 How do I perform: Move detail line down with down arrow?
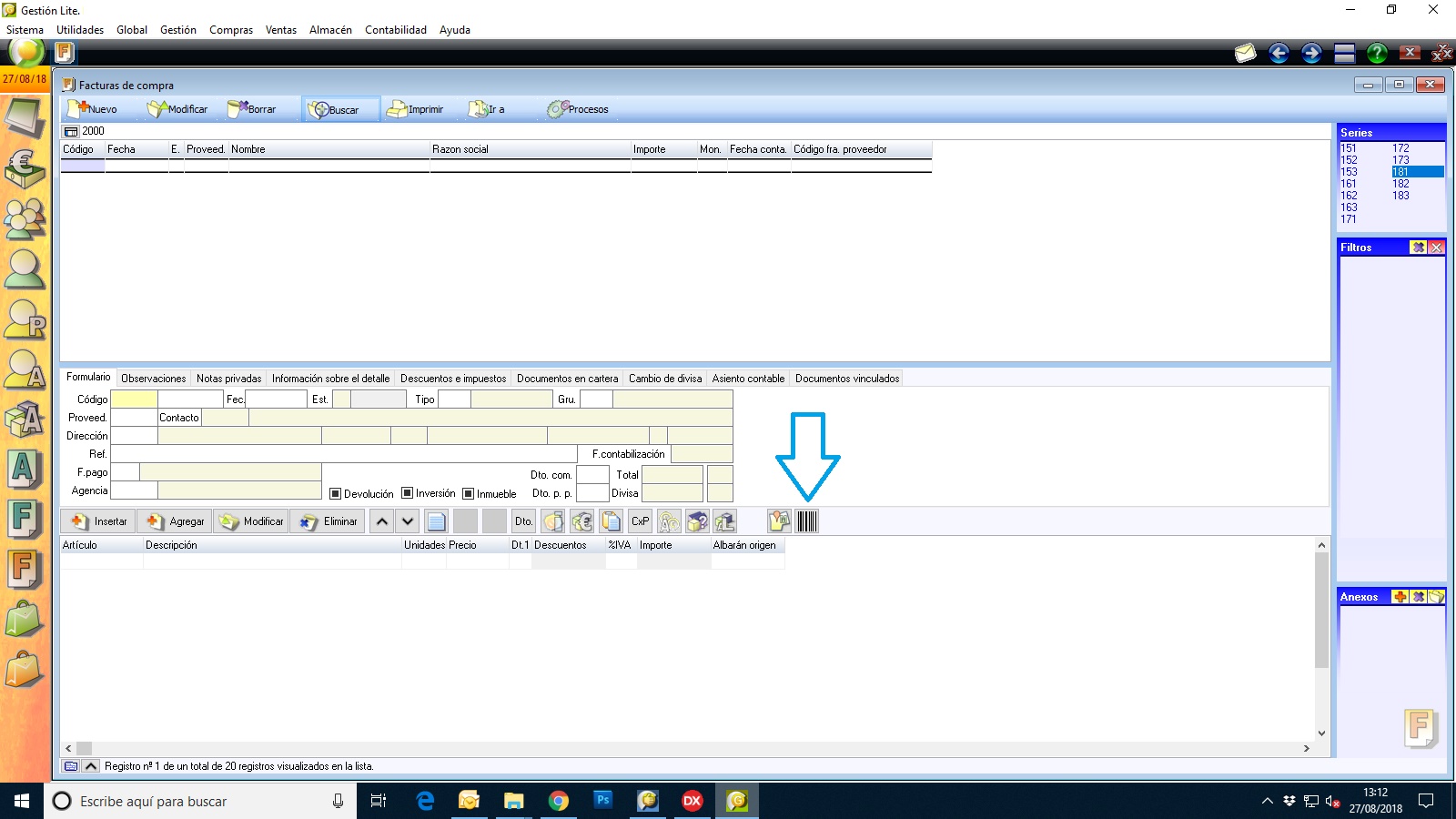(x=408, y=521)
